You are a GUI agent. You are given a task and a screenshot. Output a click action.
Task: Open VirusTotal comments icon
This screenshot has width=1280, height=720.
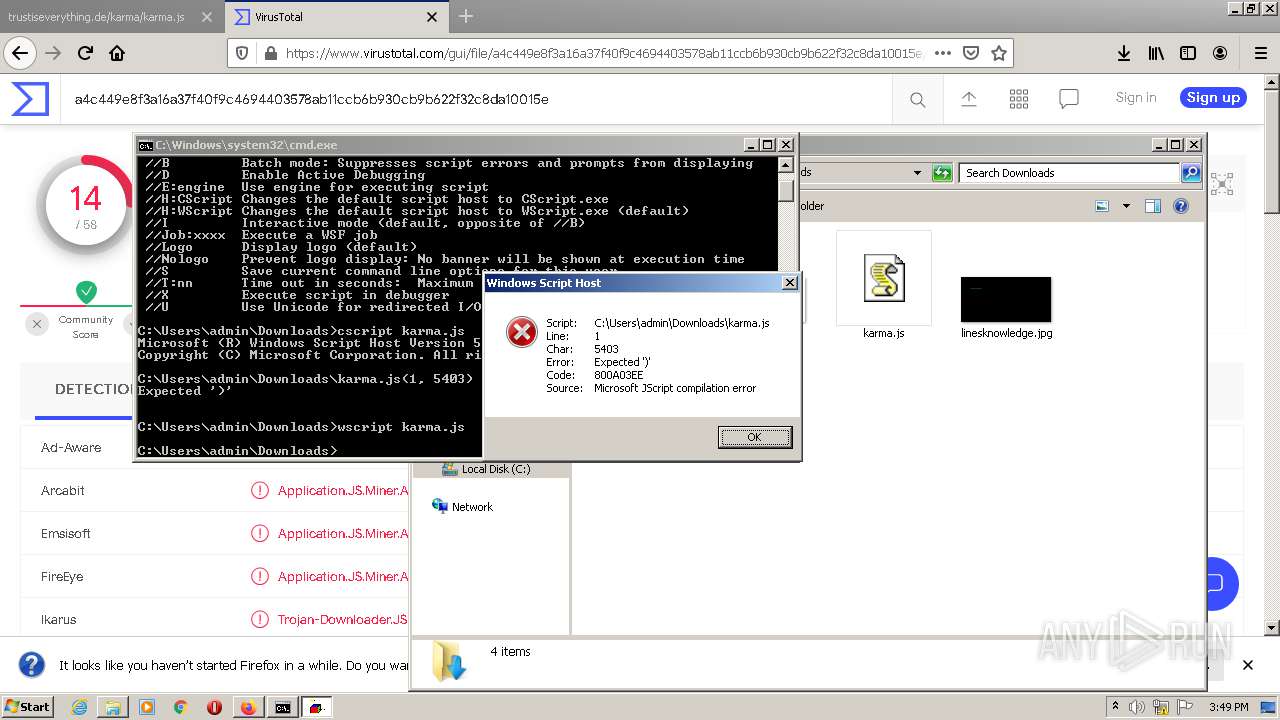click(1069, 99)
